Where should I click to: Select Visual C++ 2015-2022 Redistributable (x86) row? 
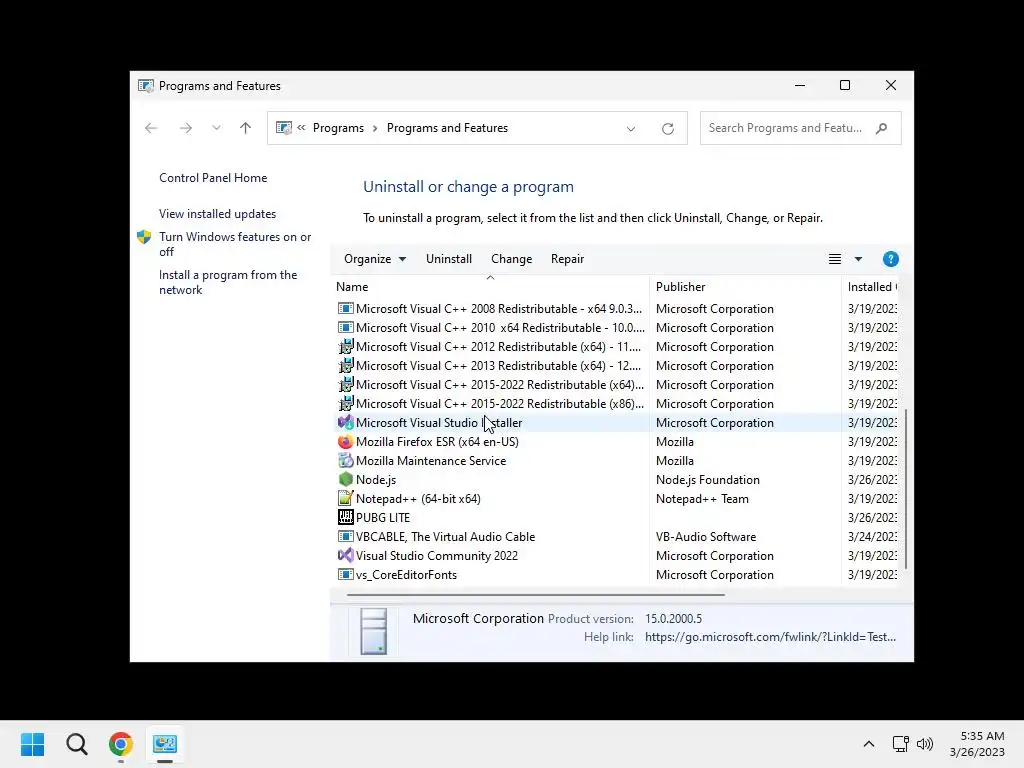[x=616, y=404]
